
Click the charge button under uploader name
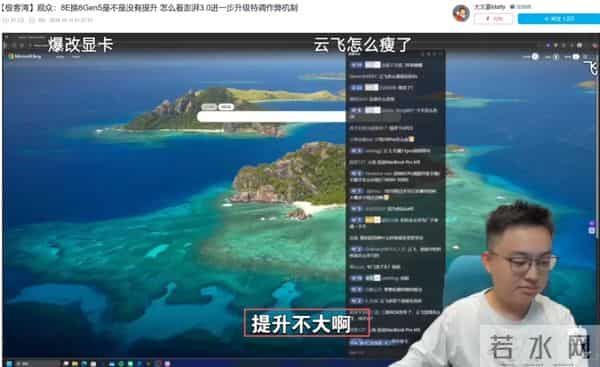(x=494, y=19)
